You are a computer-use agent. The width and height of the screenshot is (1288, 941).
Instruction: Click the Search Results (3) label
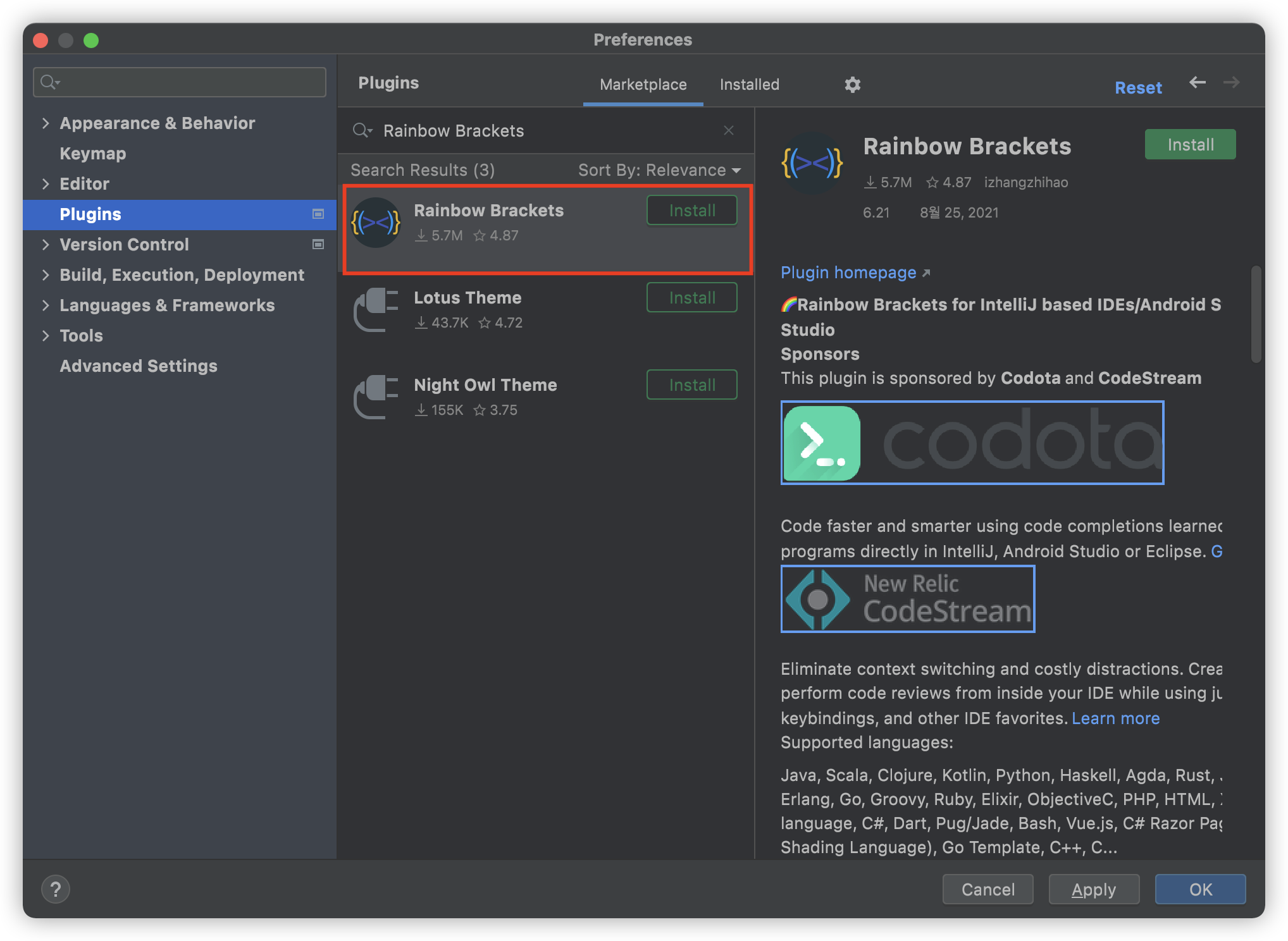[423, 170]
